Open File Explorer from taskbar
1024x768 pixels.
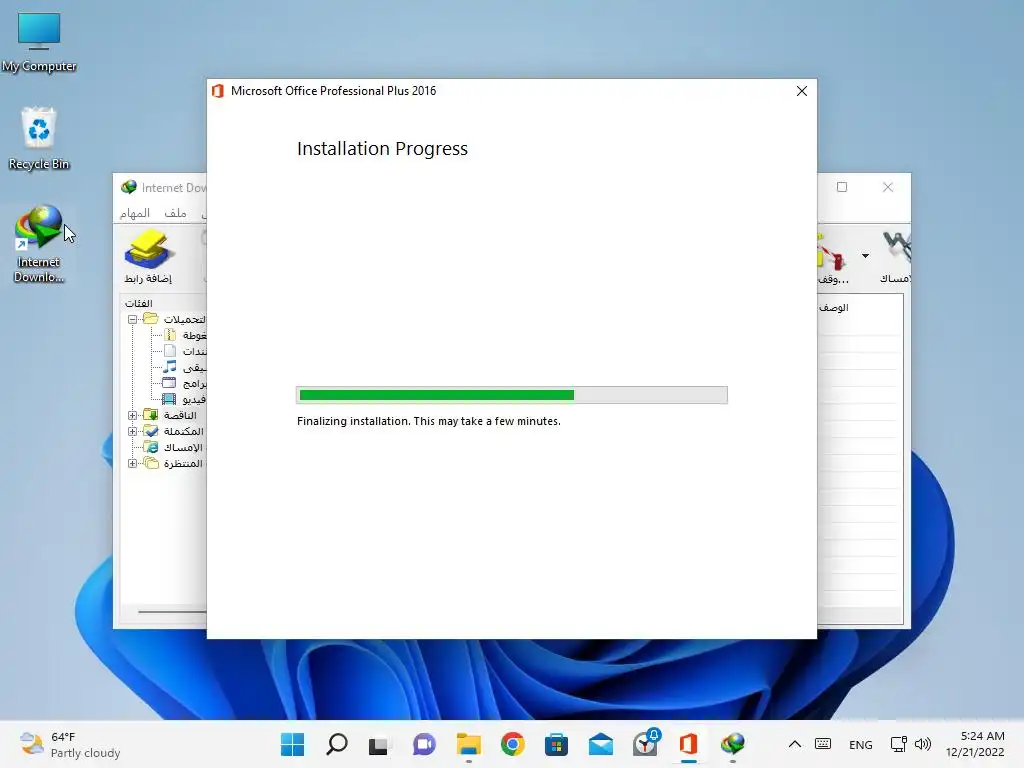pyautogui.click(x=468, y=744)
